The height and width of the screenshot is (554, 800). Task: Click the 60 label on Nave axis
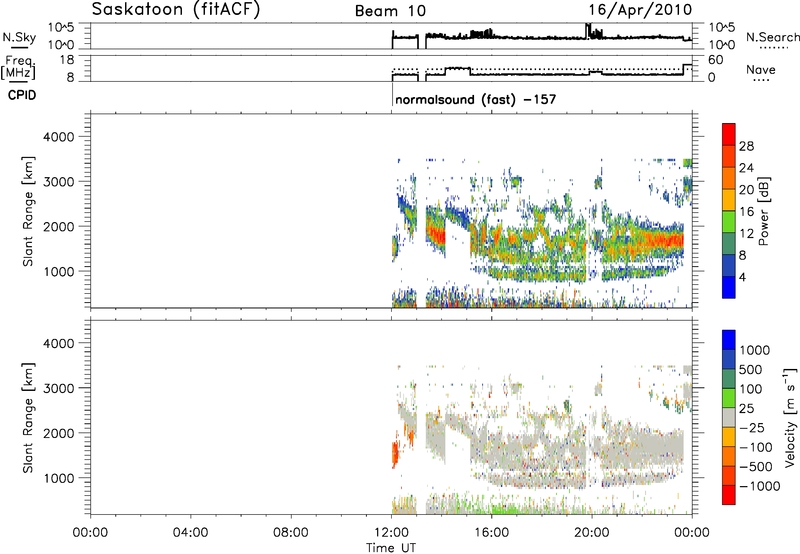pos(716,60)
